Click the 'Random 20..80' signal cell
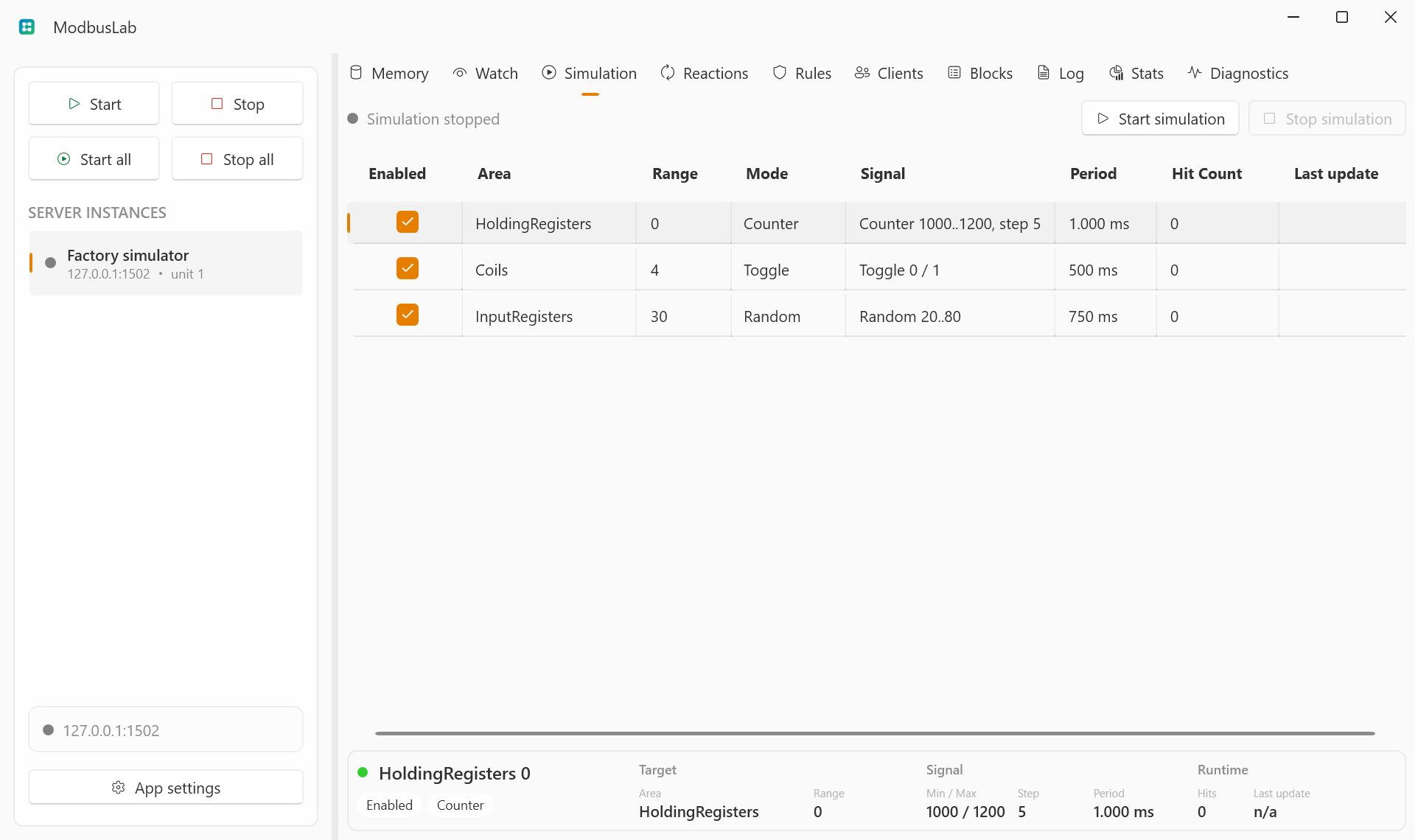 [950, 316]
